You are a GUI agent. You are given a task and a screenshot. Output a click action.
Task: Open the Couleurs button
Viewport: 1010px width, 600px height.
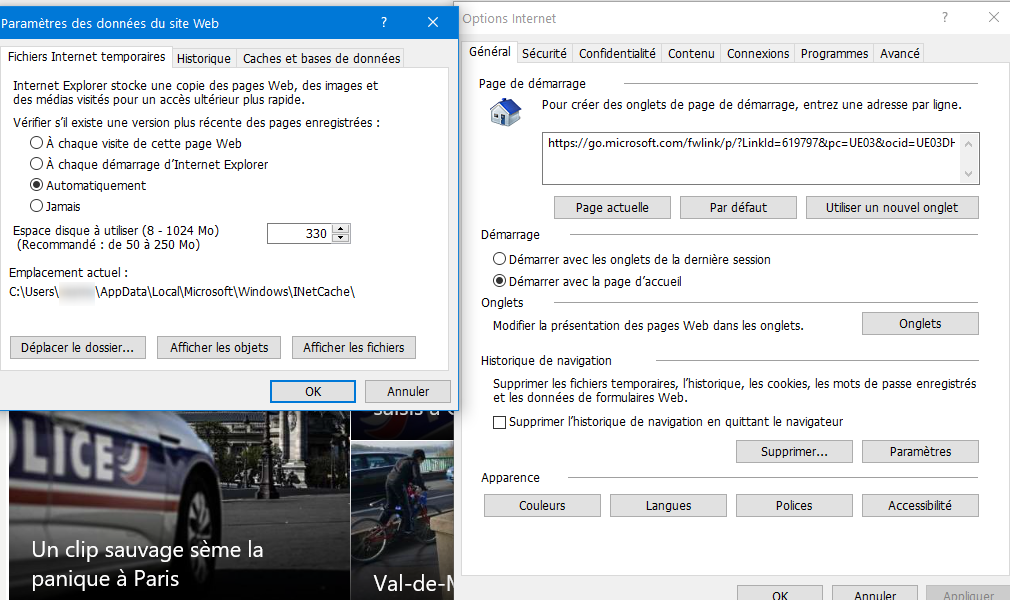(542, 505)
